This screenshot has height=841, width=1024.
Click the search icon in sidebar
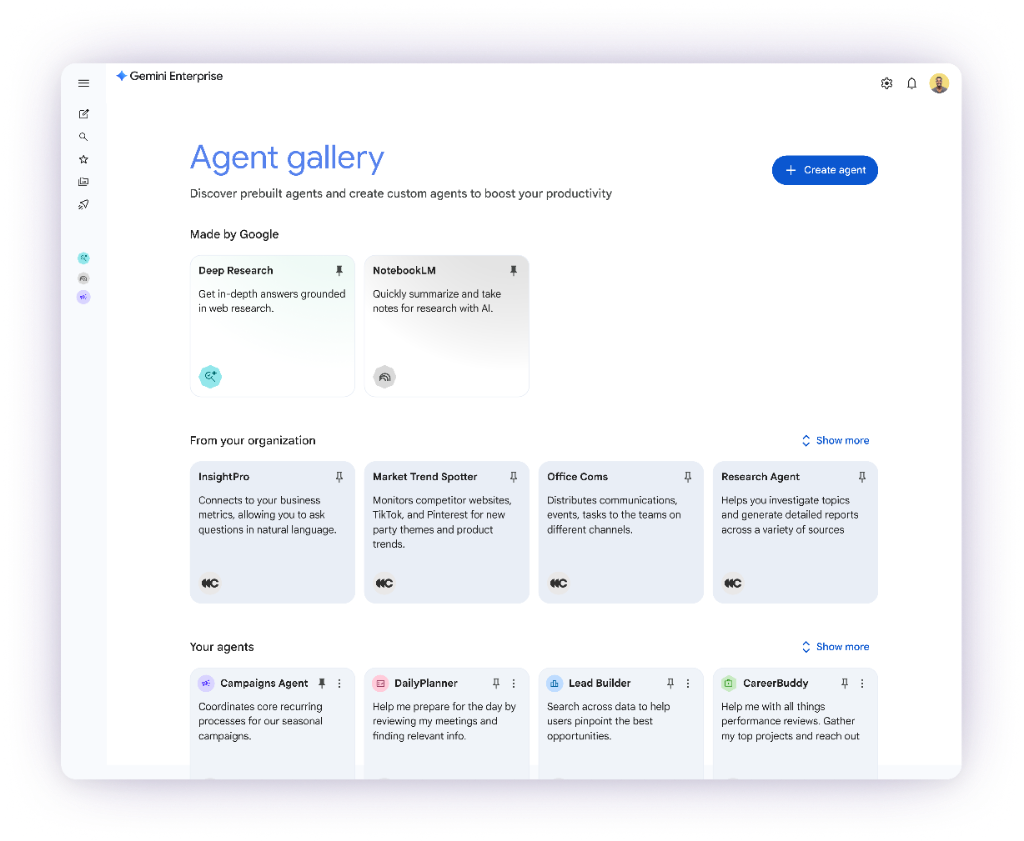(84, 137)
